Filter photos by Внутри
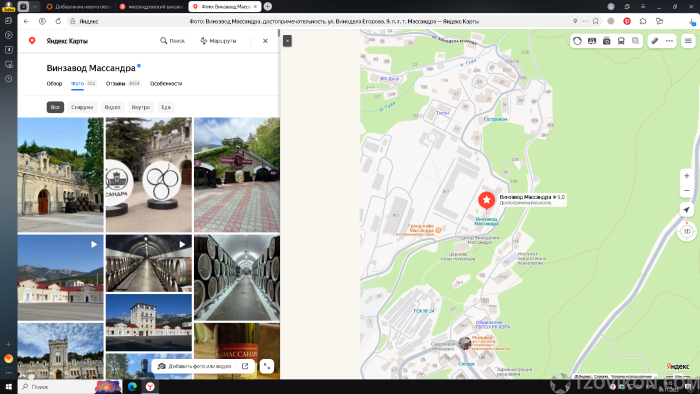 coord(141,107)
